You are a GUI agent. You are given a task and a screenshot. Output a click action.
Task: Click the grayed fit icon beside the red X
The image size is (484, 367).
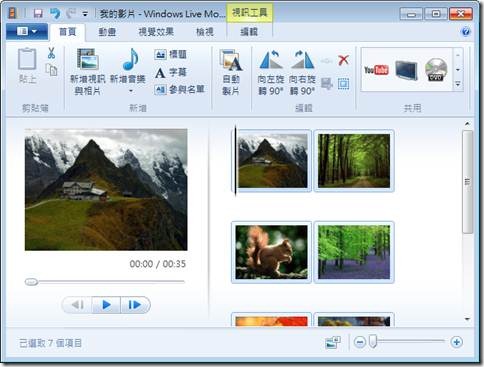pyautogui.click(x=326, y=61)
